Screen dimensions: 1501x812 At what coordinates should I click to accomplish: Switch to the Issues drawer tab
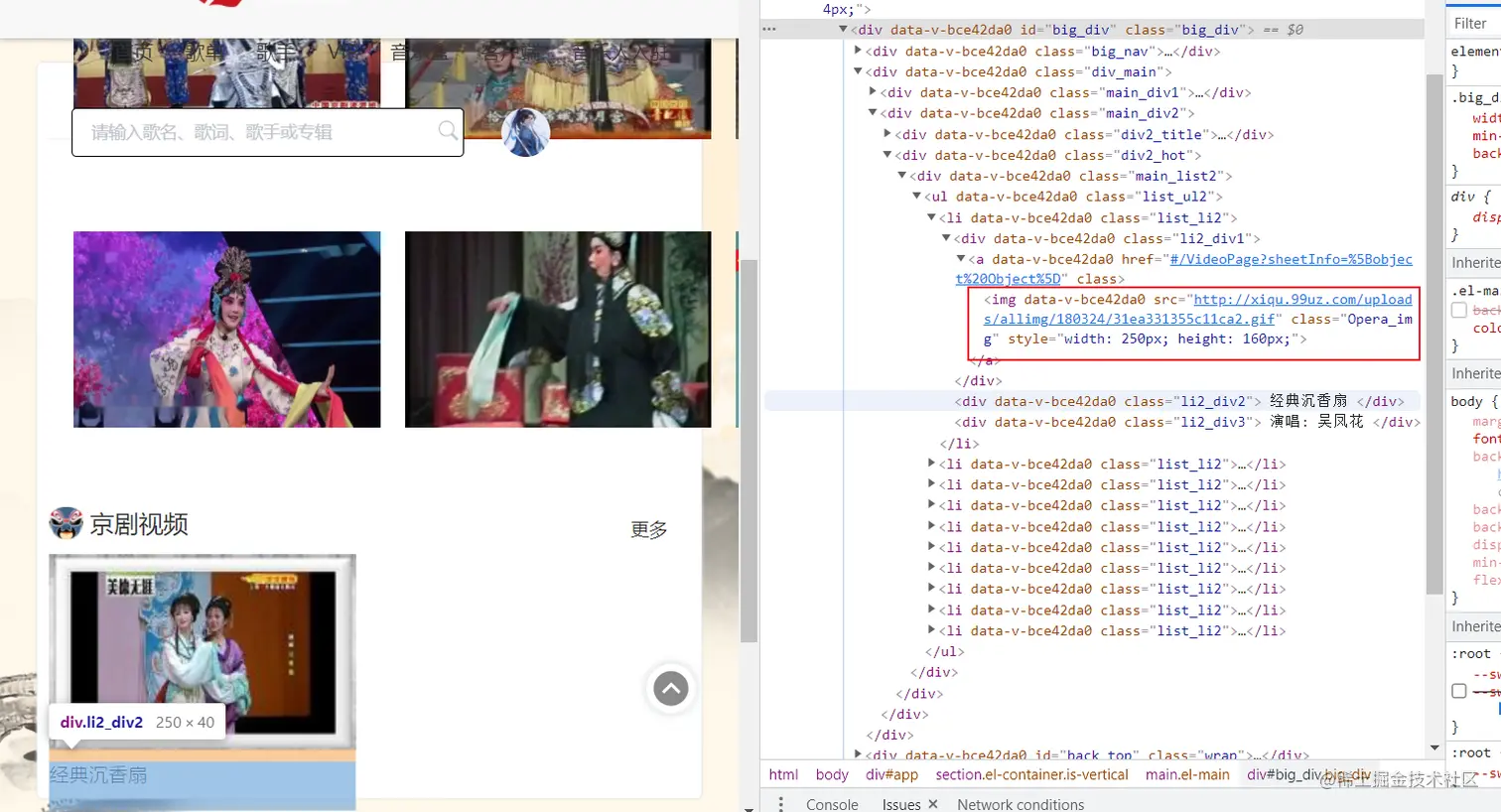[x=901, y=804]
